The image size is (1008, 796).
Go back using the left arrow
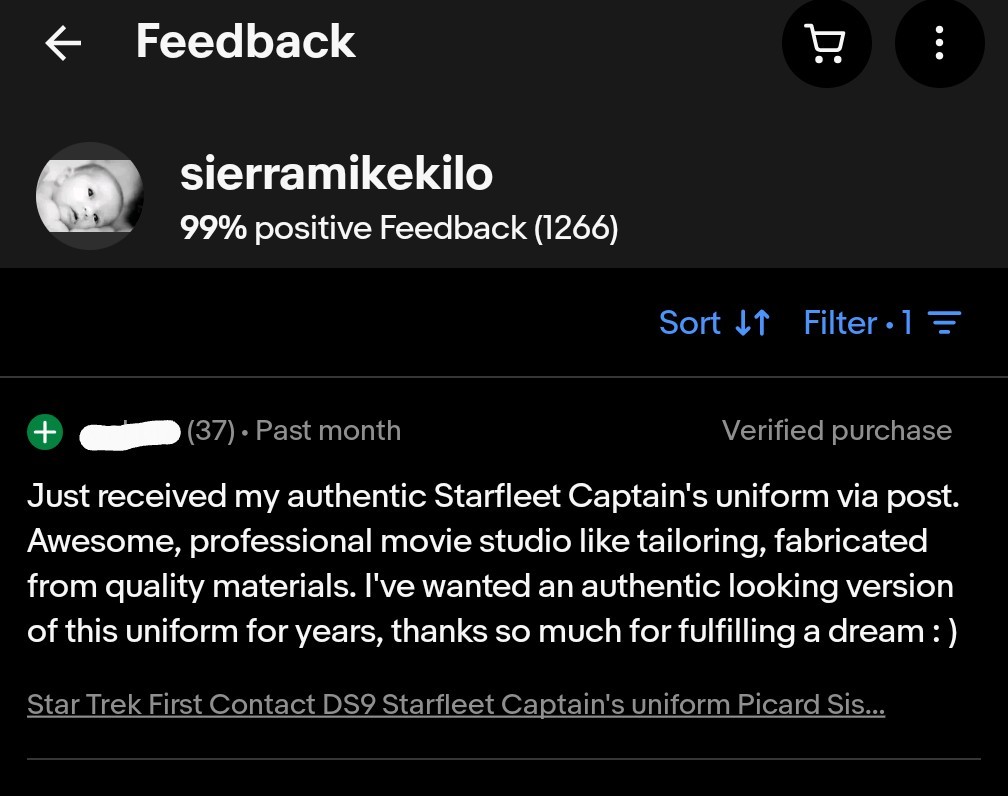(63, 43)
